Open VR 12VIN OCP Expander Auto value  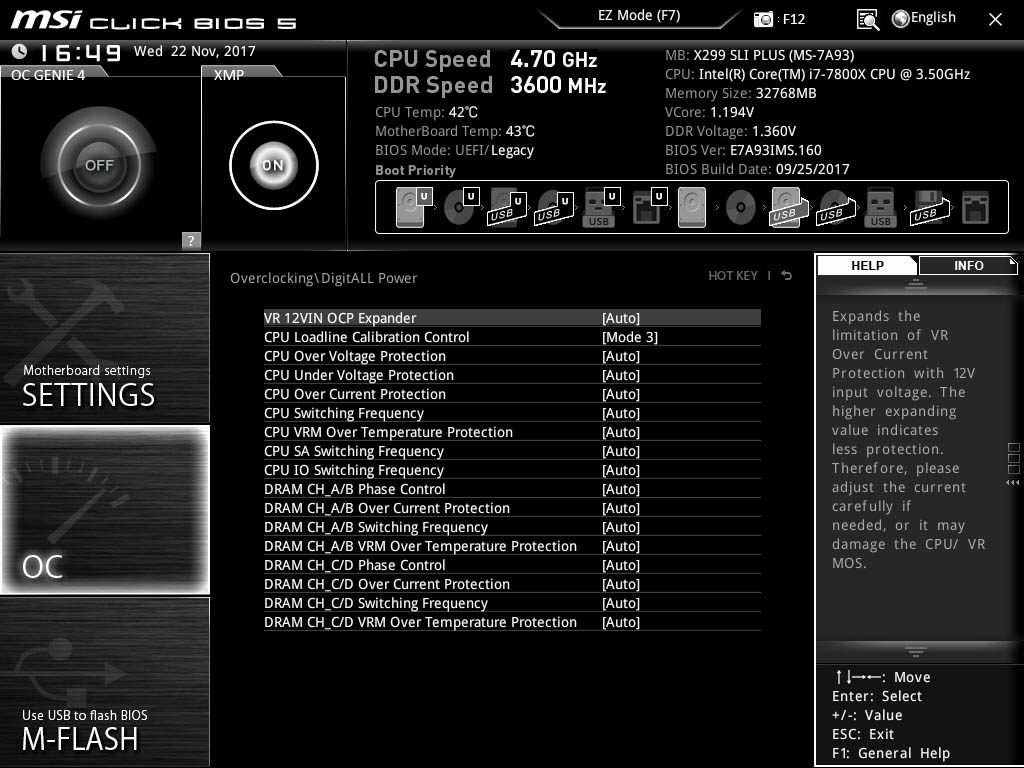point(620,318)
